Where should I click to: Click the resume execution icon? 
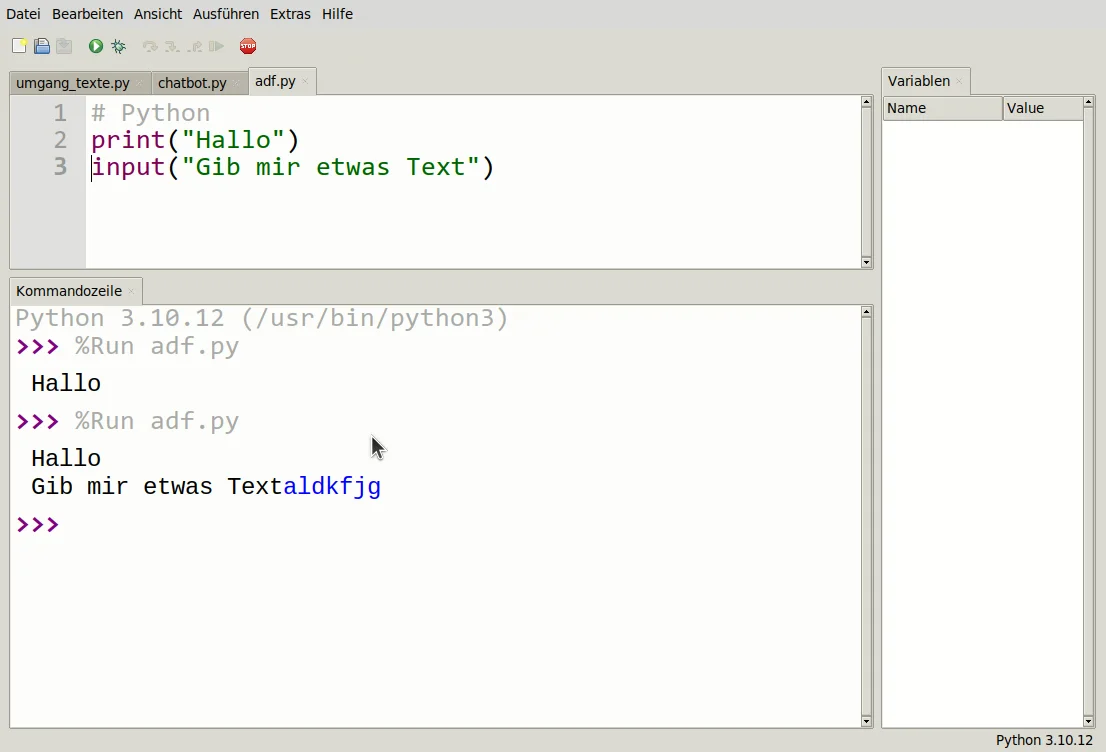[217, 46]
